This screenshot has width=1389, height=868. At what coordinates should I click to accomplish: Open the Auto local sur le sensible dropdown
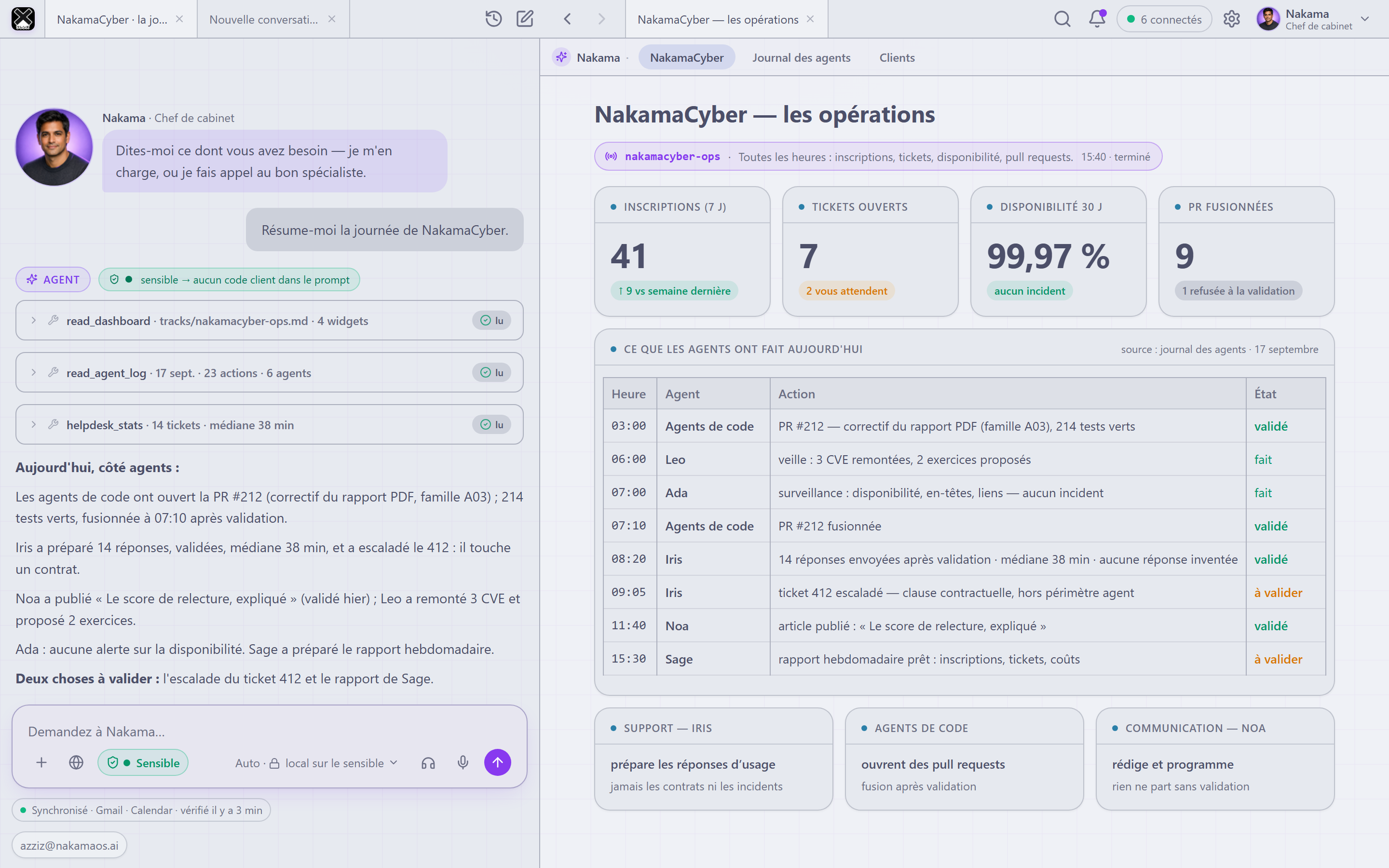pyautogui.click(x=316, y=762)
